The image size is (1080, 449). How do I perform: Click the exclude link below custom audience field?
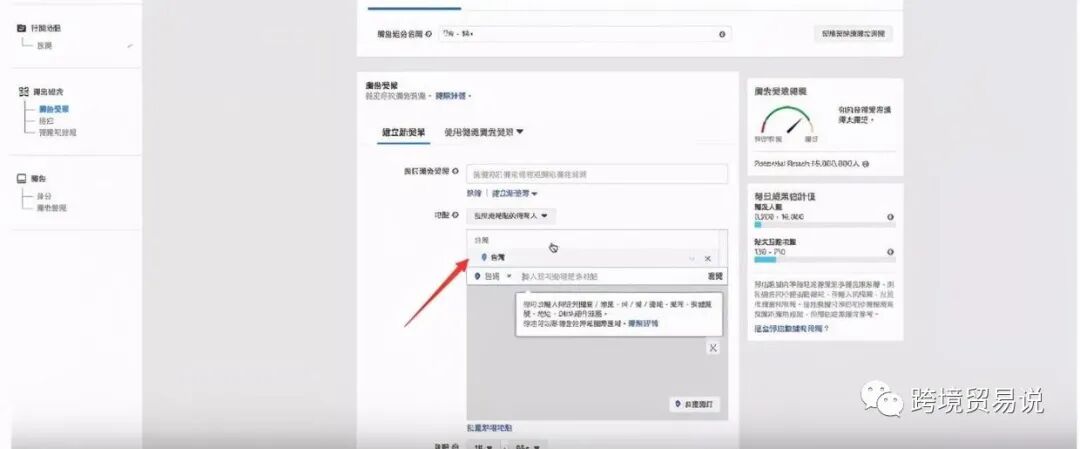pyautogui.click(x=474, y=194)
